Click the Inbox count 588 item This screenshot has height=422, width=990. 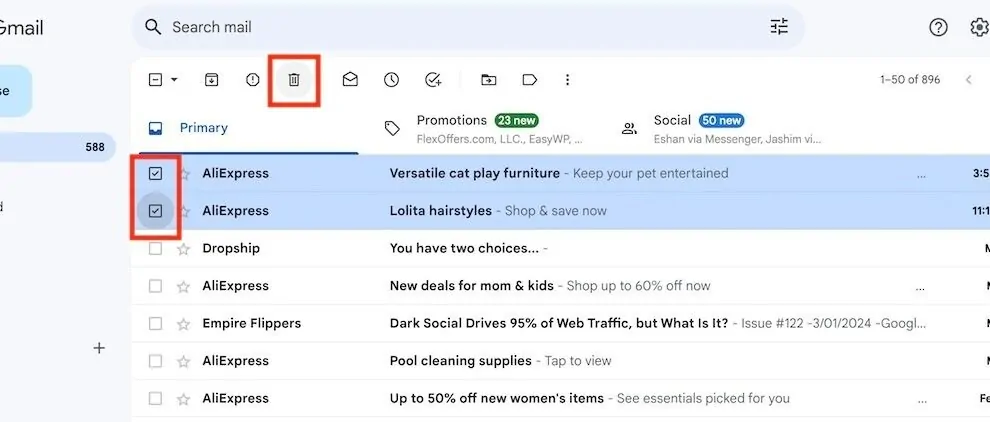(x=58, y=148)
